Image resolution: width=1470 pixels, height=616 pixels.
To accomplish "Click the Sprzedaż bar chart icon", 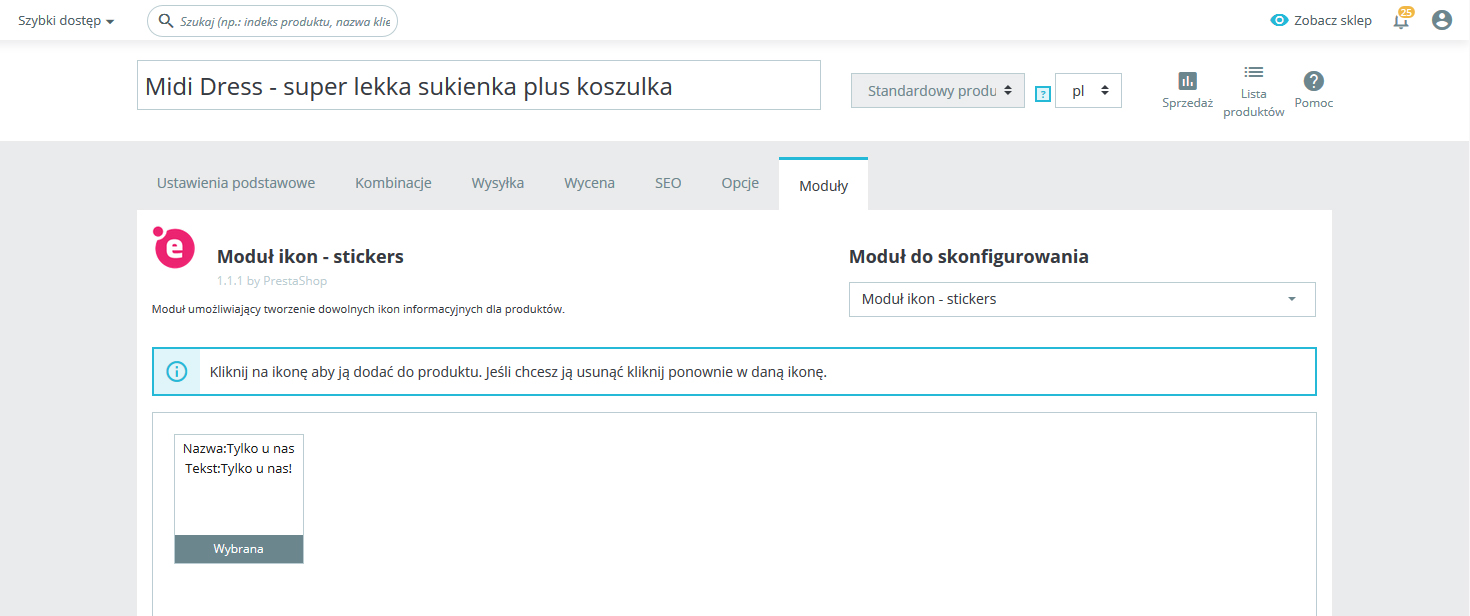I will pyautogui.click(x=1187, y=81).
